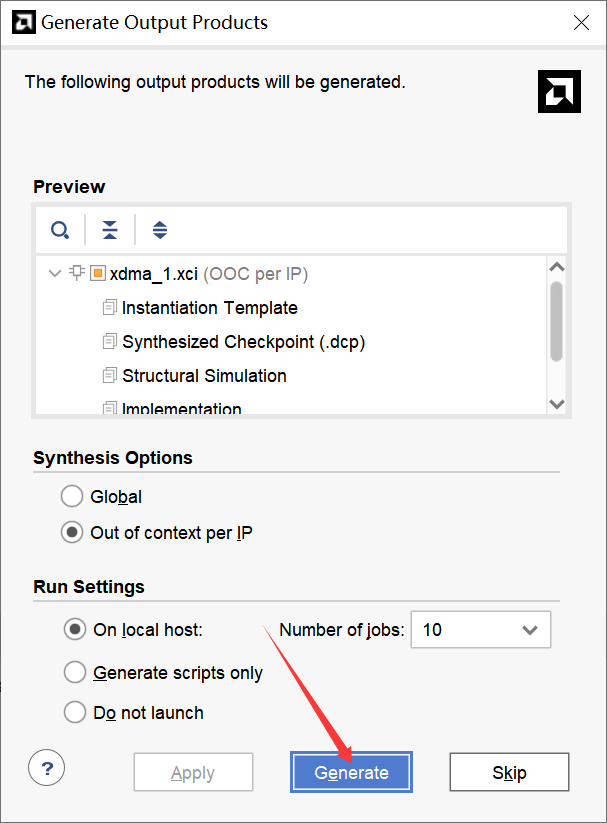Click the Preview list scrollbar thumb
Viewport: 607px width, 823px height.
click(557, 321)
